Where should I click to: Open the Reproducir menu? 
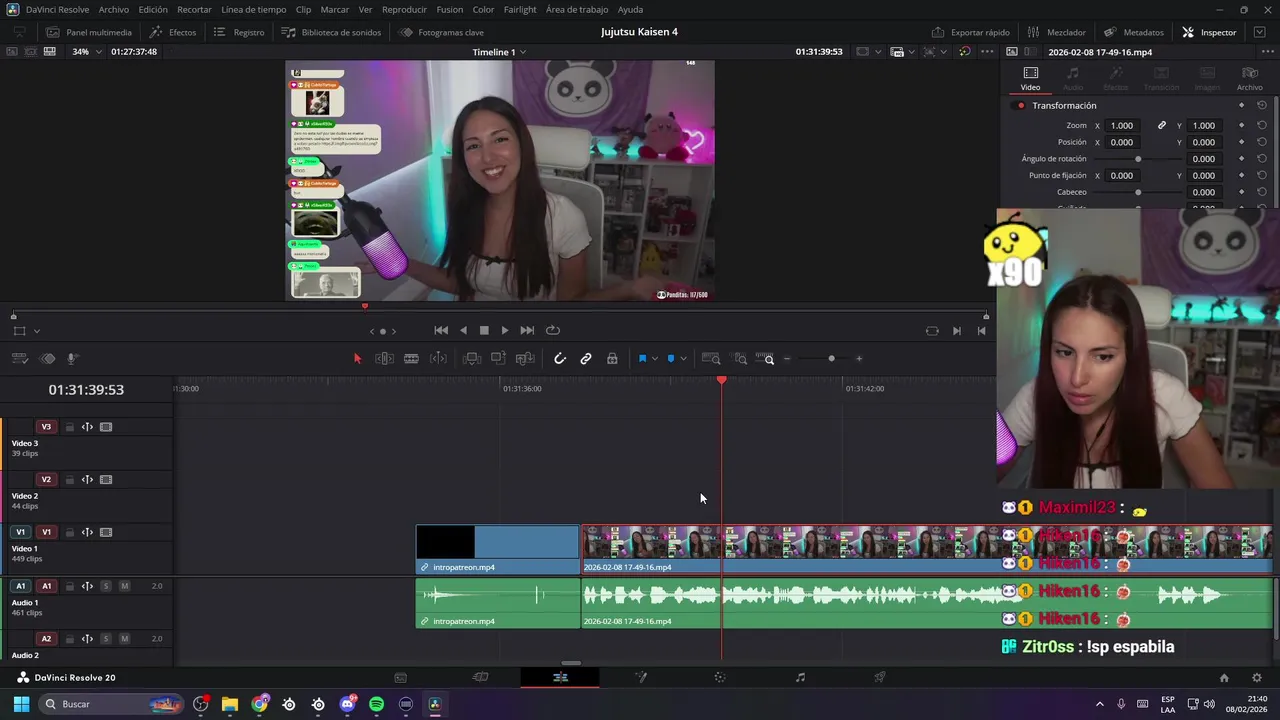(x=404, y=9)
